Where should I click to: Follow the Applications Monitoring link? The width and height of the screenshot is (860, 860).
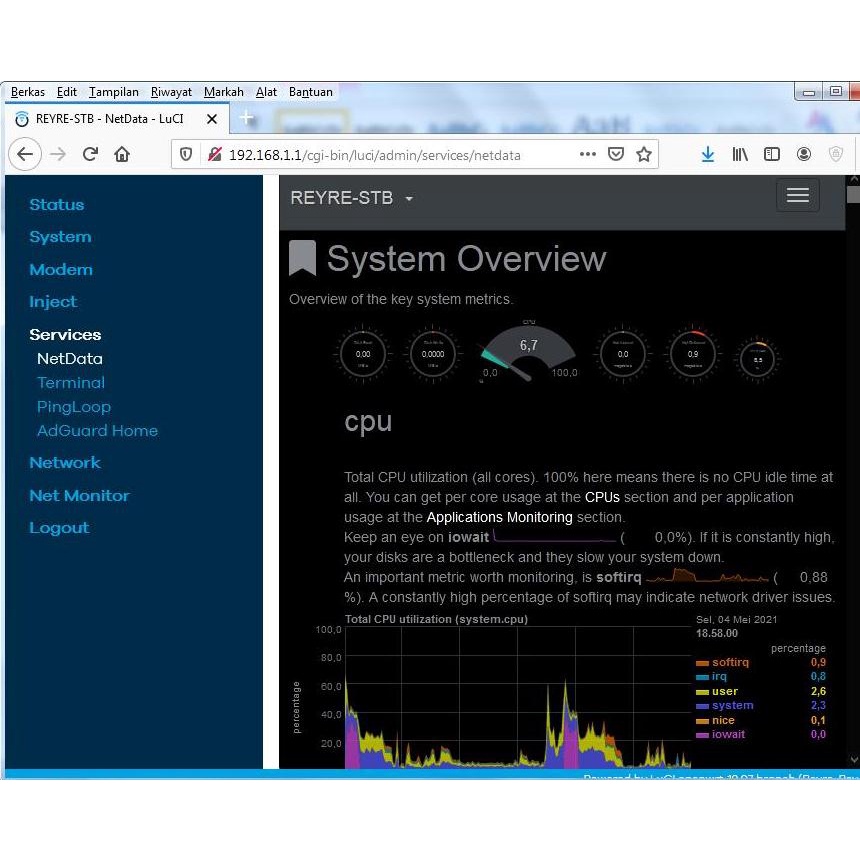[499, 517]
